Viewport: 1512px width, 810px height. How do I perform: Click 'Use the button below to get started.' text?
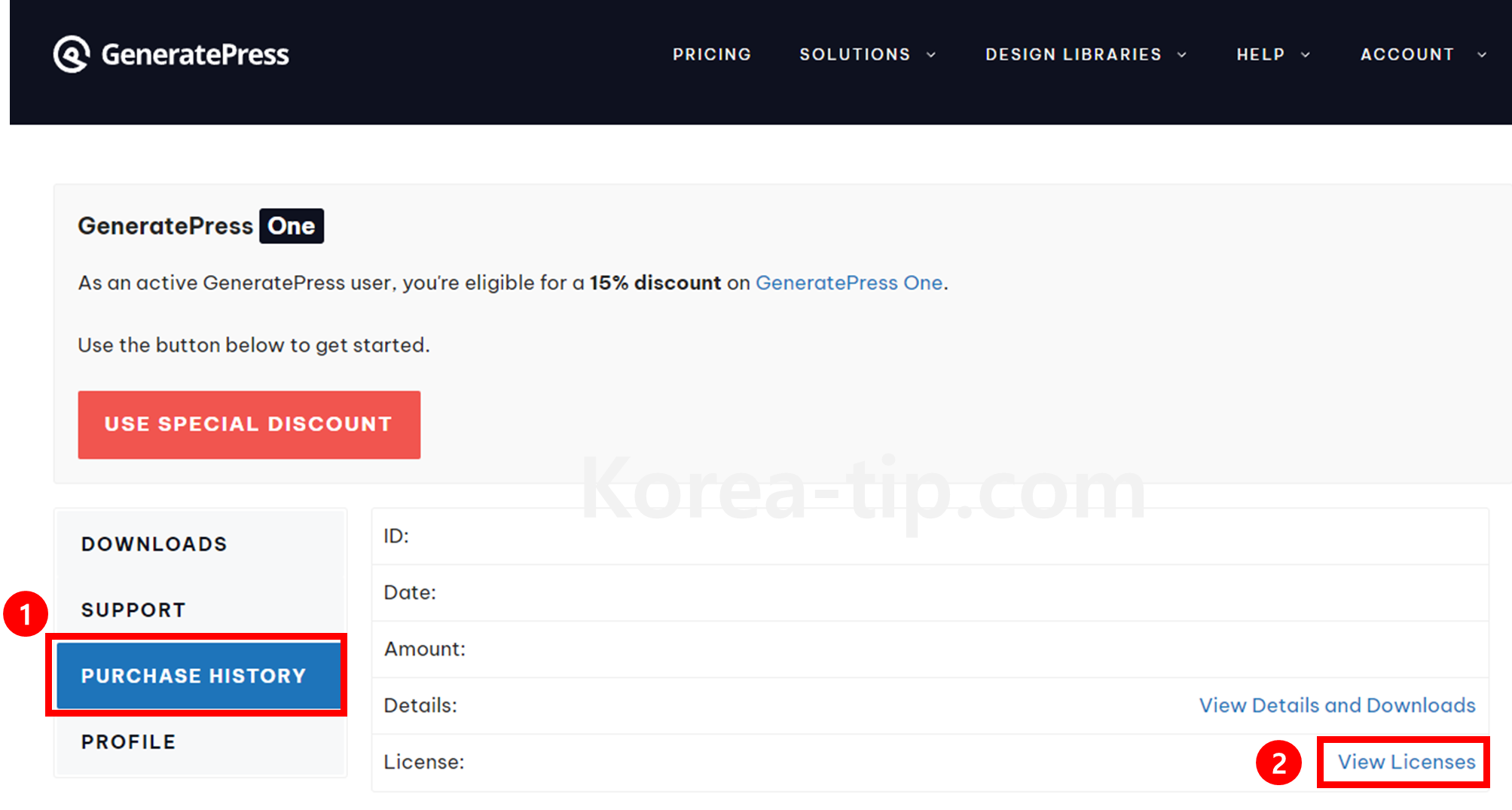point(254,345)
